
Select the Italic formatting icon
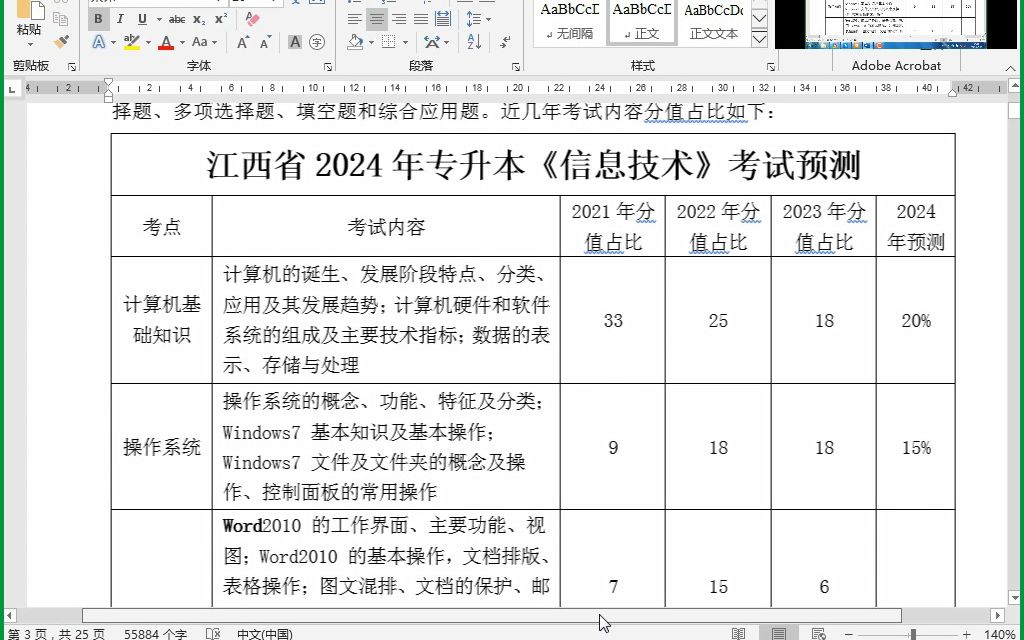point(121,18)
